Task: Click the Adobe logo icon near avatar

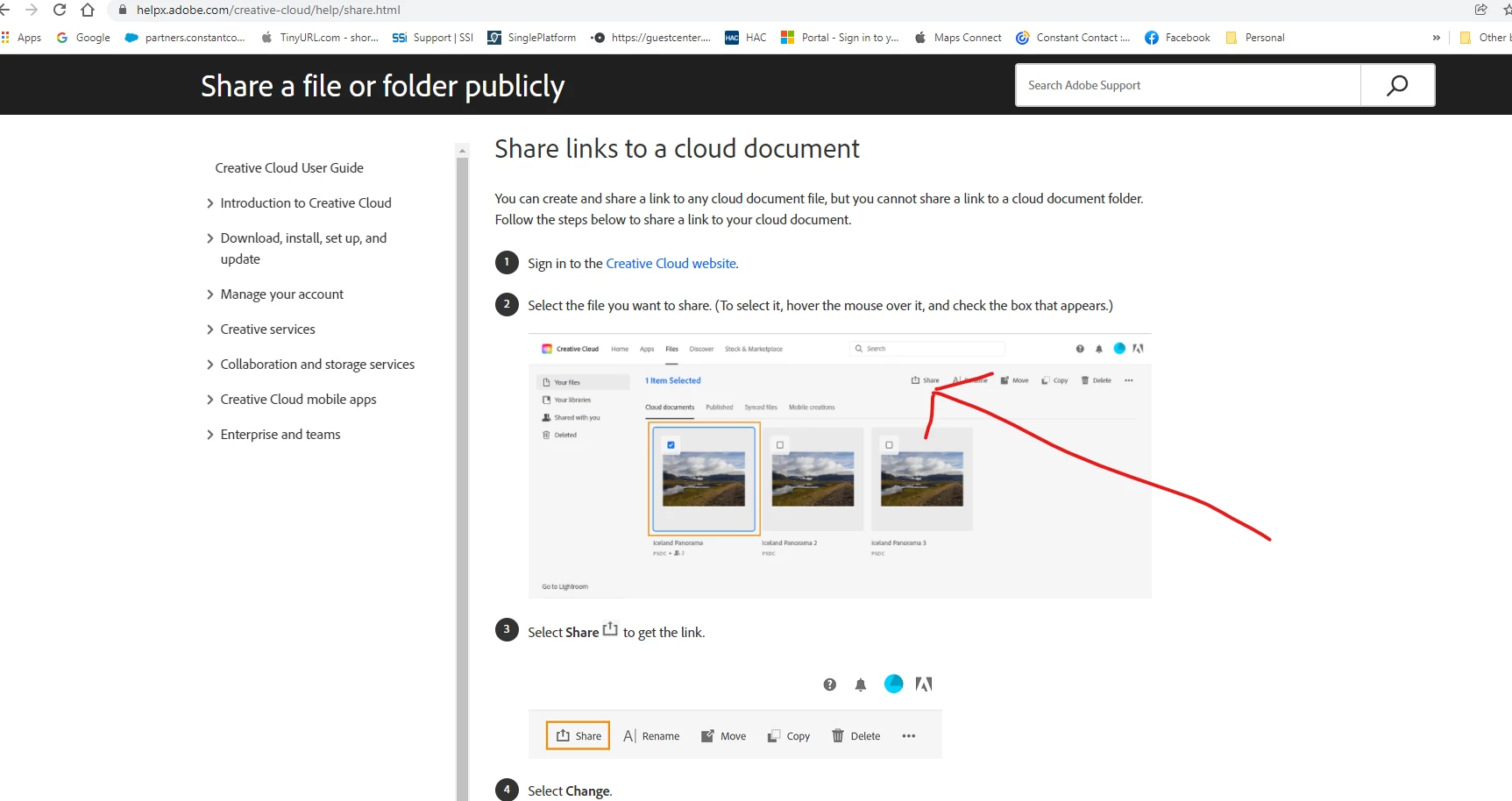Action: tap(924, 684)
